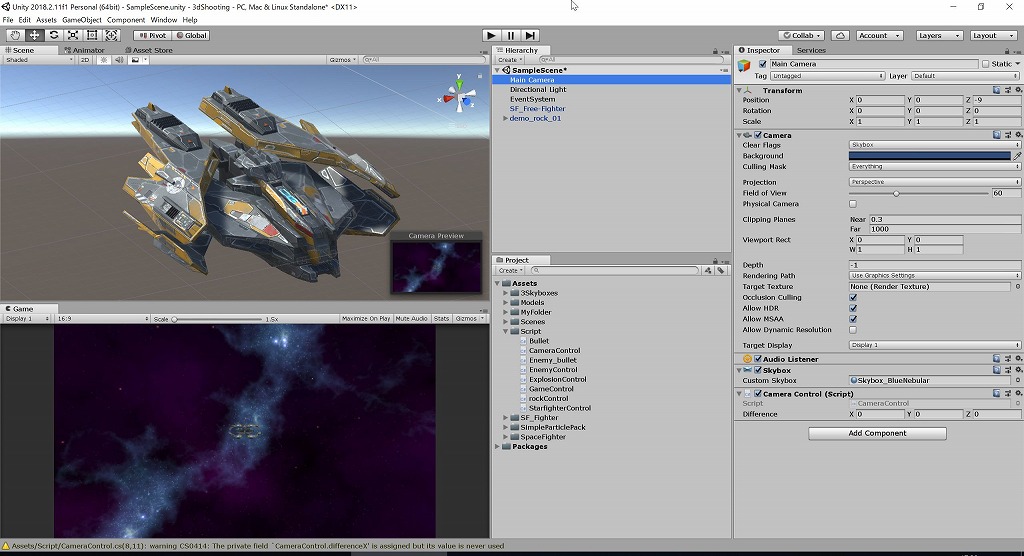Viewport: 1024px width, 556px height.
Task: Toggle scene lighting icon
Action: (103, 59)
